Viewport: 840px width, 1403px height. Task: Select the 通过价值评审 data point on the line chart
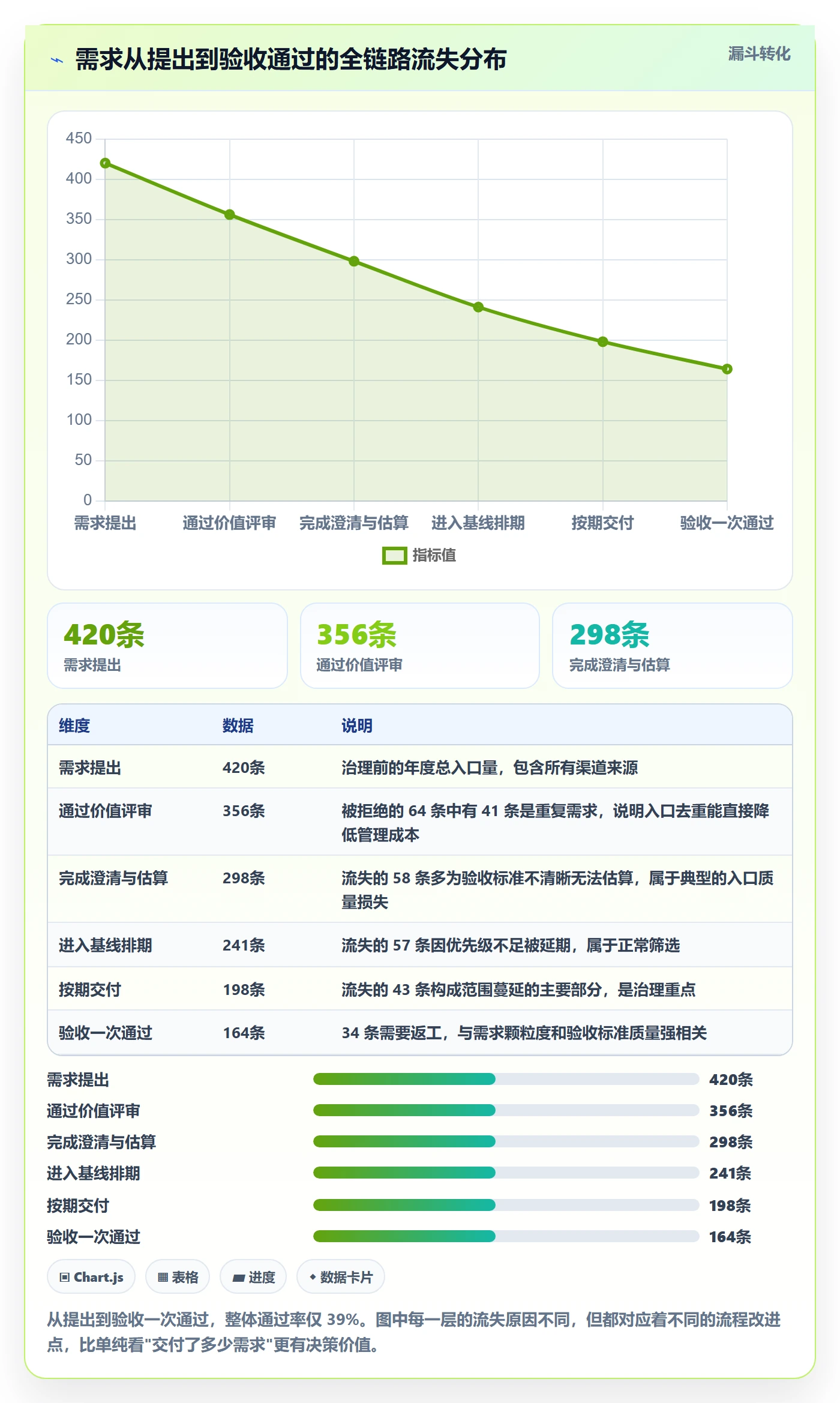pos(229,214)
